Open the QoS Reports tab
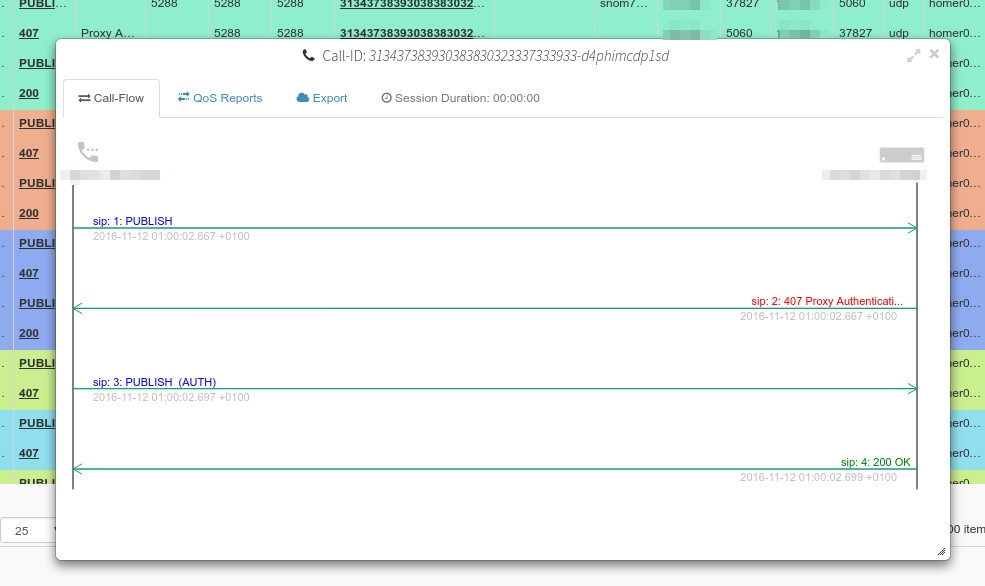 click(x=220, y=98)
